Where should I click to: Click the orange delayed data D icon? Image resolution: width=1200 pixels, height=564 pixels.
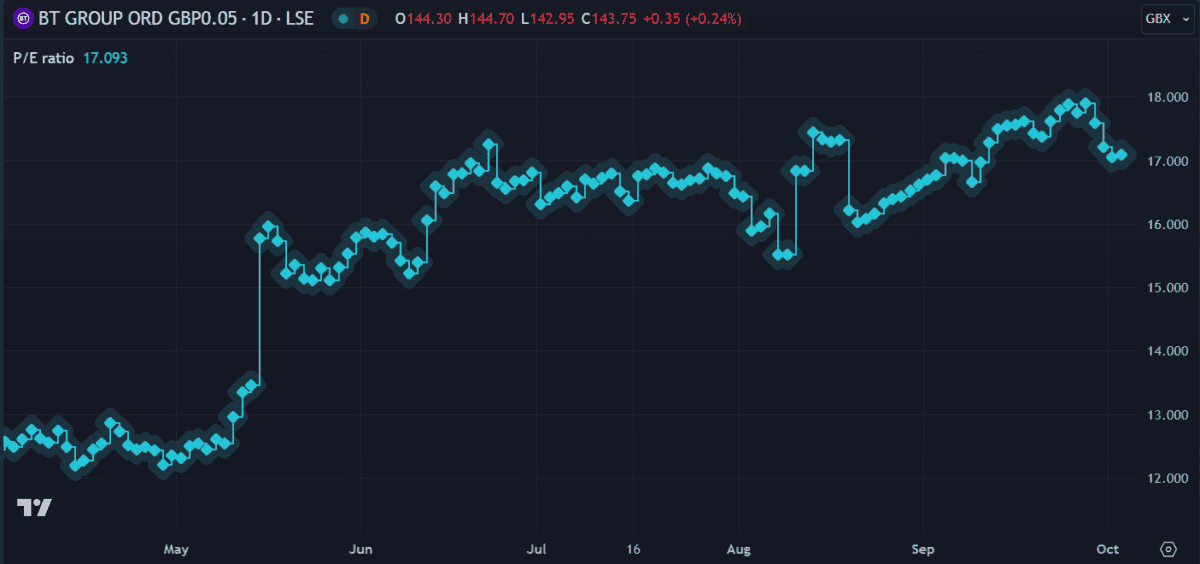pos(364,19)
